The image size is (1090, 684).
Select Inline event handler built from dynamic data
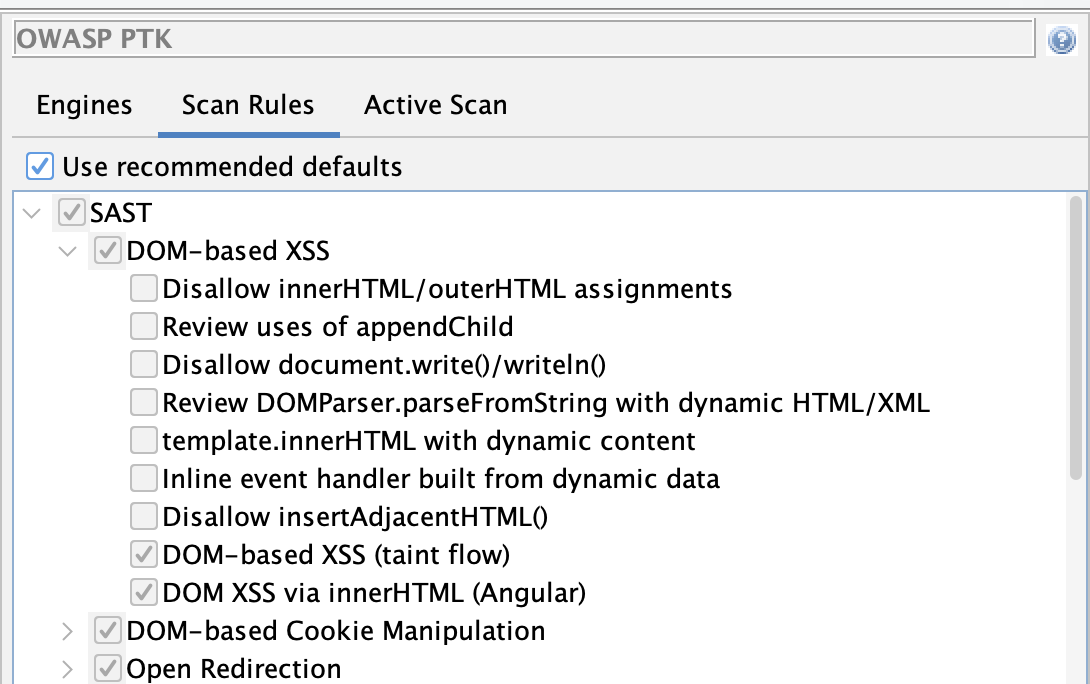[x=441, y=479]
